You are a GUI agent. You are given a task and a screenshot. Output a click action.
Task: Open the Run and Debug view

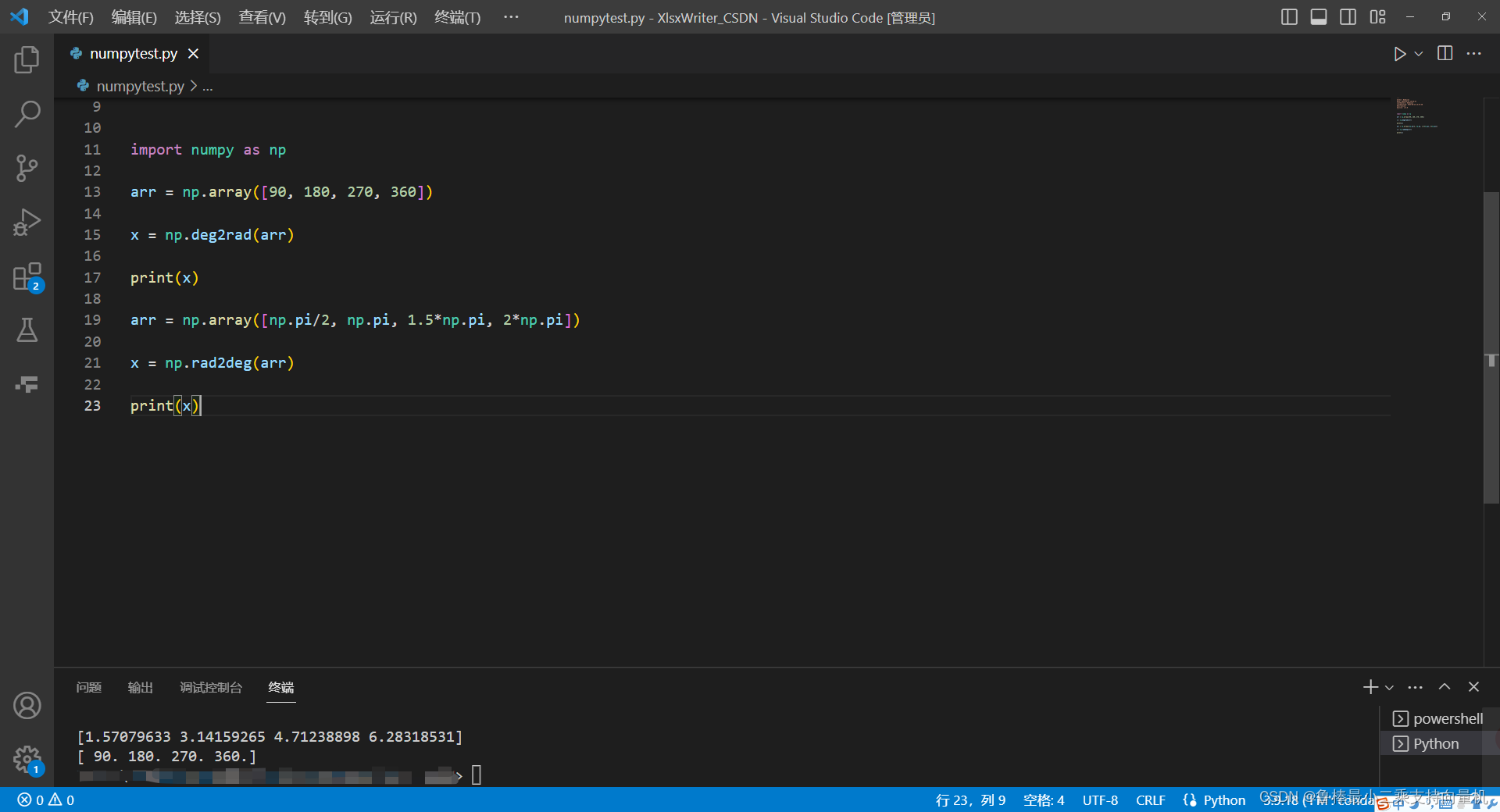pyautogui.click(x=27, y=222)
